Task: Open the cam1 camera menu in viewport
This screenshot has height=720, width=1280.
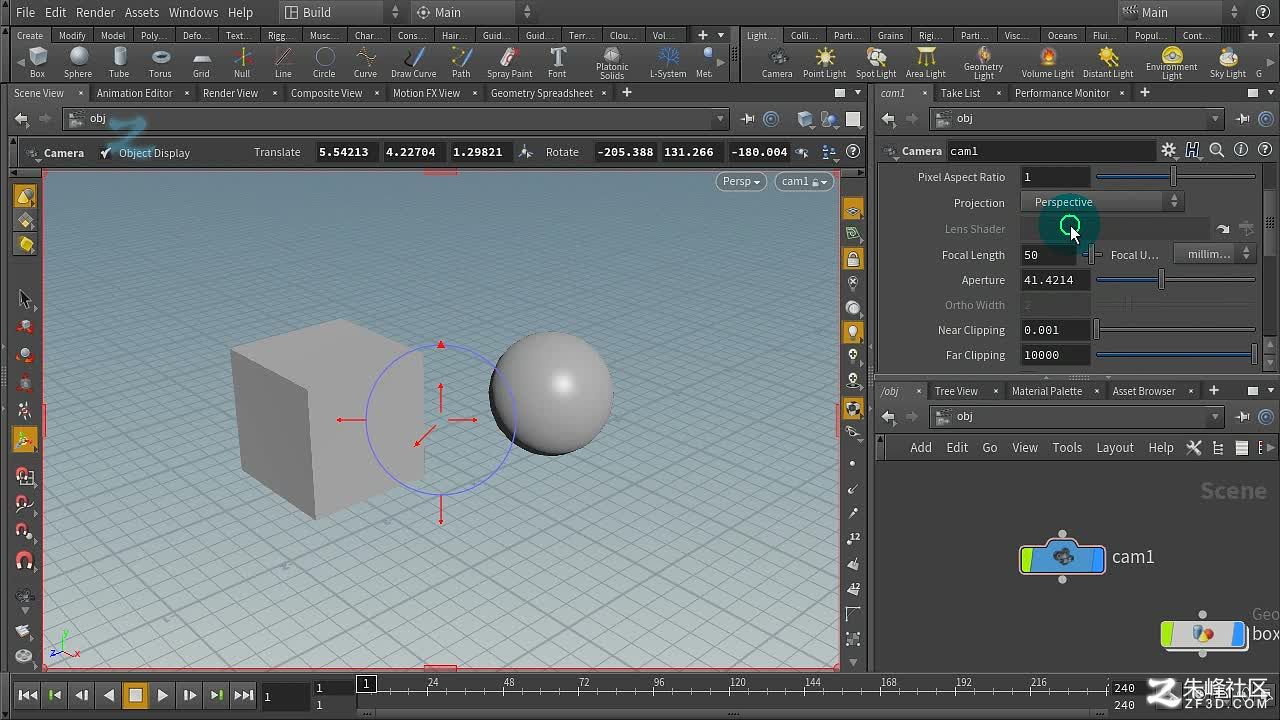Action: point(804,181)
